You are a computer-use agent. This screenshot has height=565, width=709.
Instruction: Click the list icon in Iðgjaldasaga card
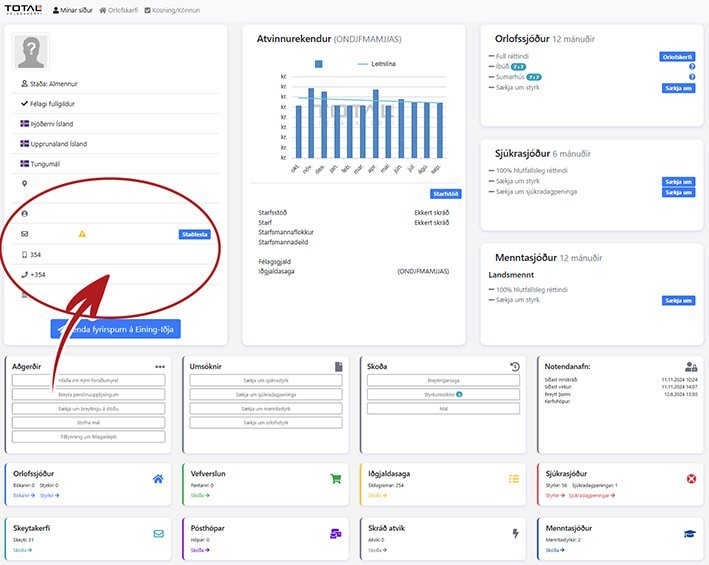click(514, 479)
